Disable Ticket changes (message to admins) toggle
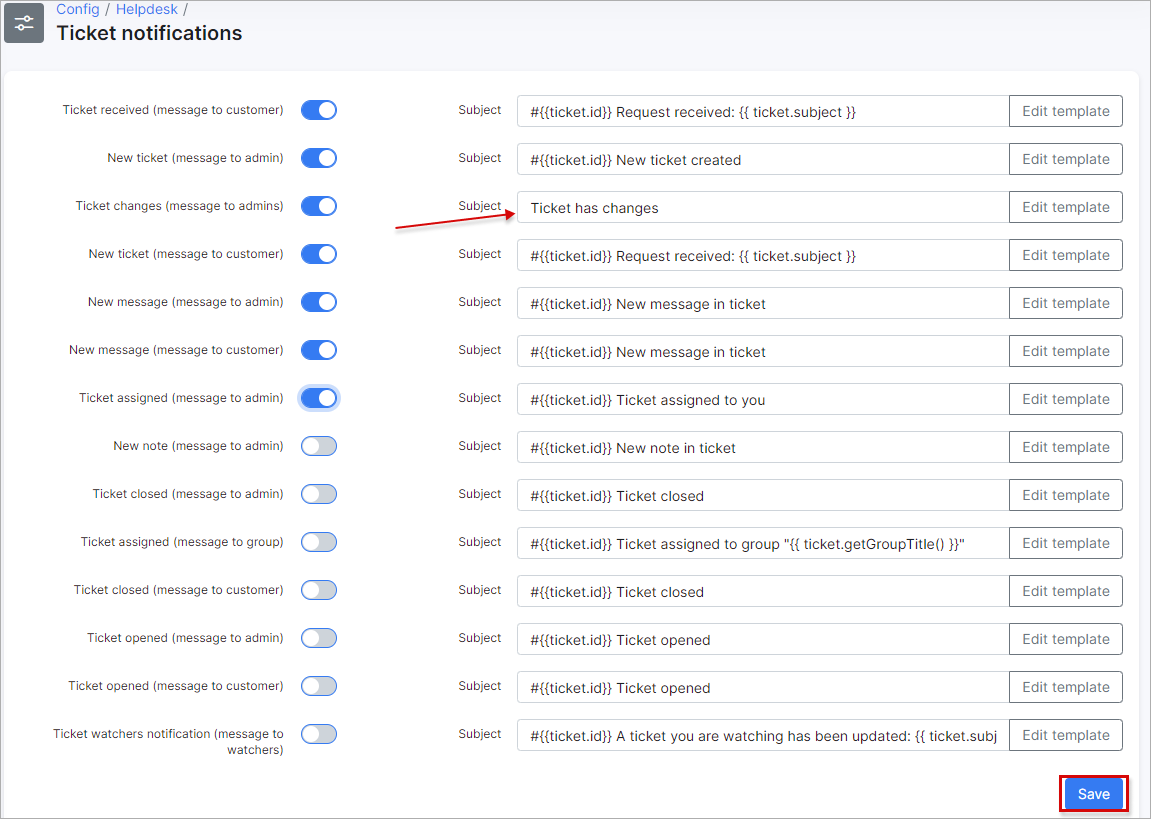Image resolution: width=1151 pixels, height=820 pixels. (x=318, y=206)
